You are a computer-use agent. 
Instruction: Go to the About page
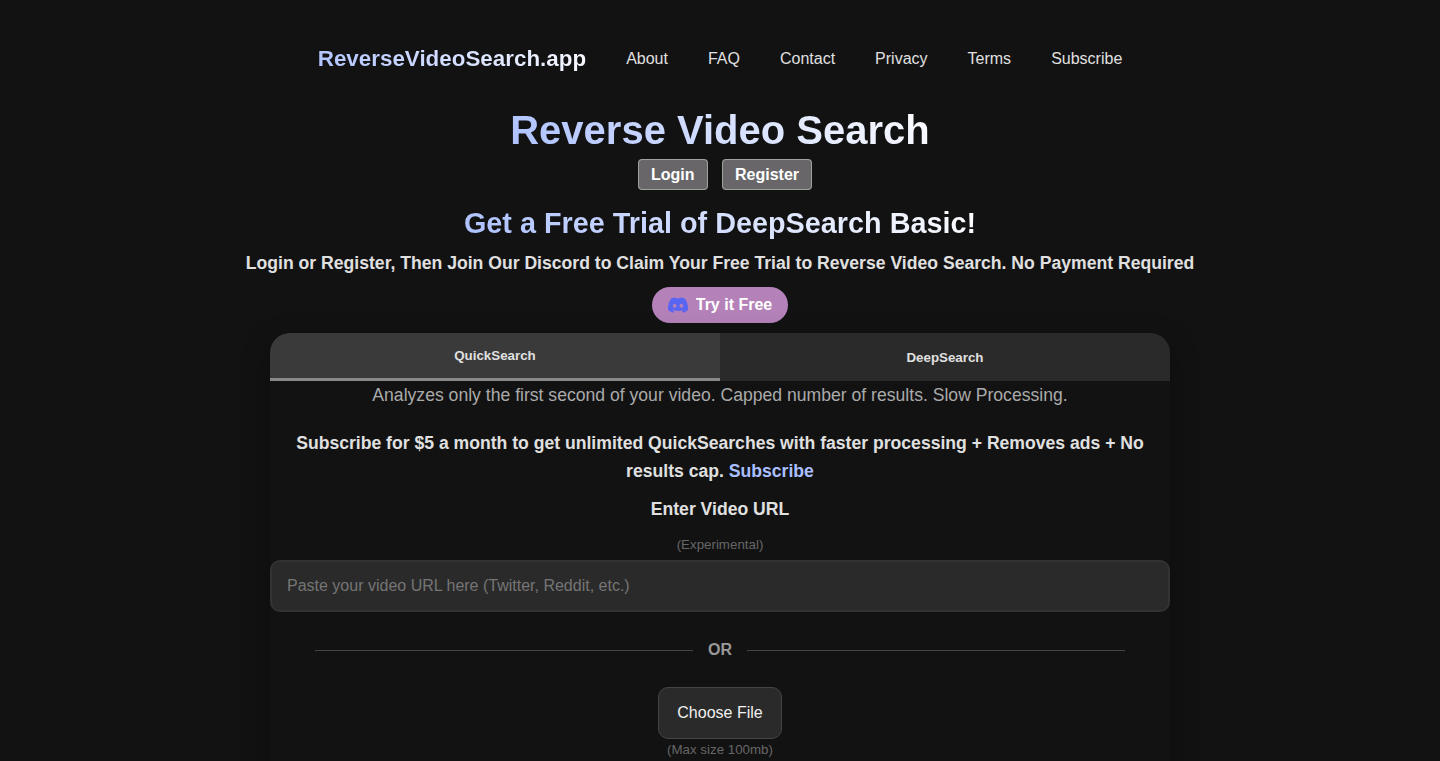coord(647,58)
